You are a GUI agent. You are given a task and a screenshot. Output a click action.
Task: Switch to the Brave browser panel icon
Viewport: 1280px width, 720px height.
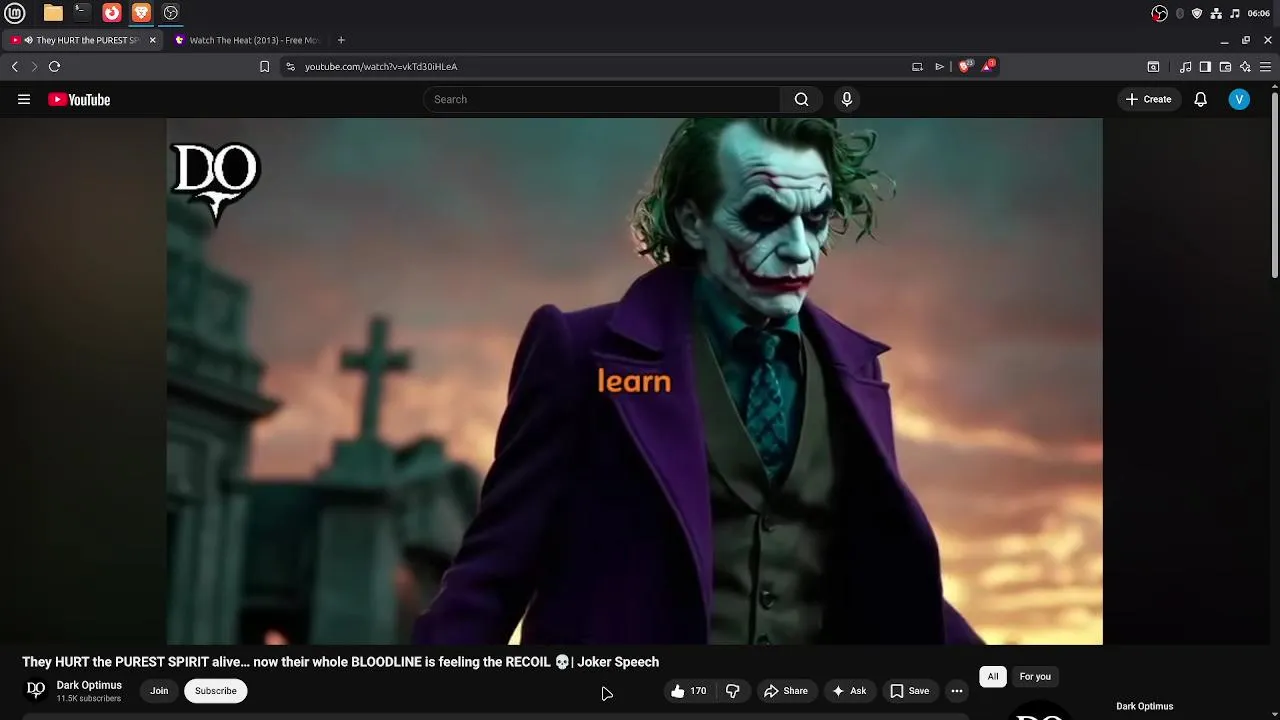(141, 13)
